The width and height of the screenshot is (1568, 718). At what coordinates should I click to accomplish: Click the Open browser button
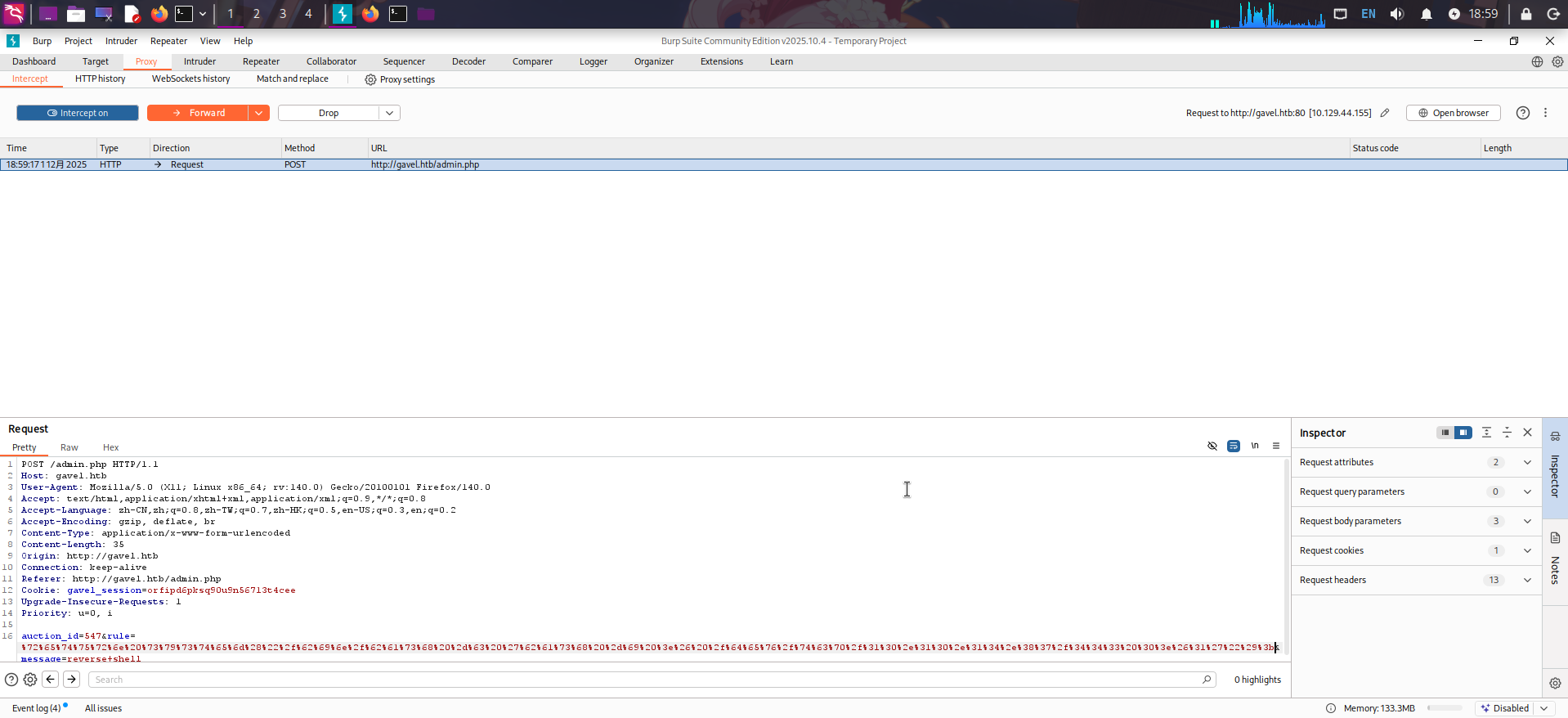(1454, 113)
